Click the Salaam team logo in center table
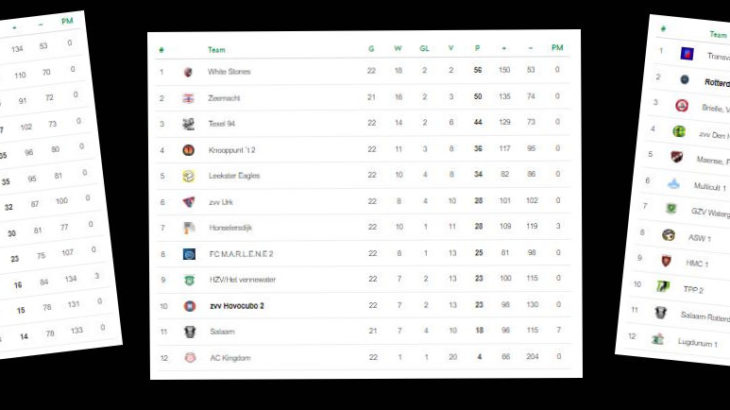Screen dimensions: 730x410 [189, 332]
